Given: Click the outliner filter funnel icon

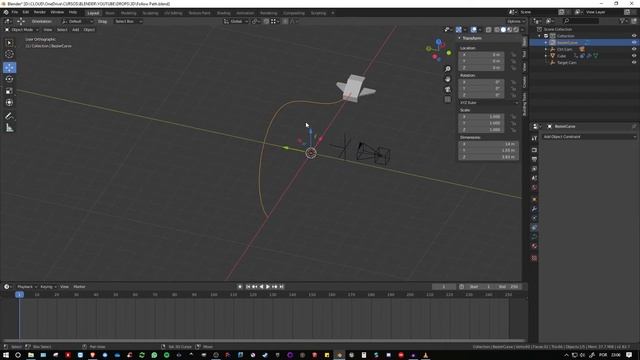Looking at the screenshot, I should pos(622,20).
